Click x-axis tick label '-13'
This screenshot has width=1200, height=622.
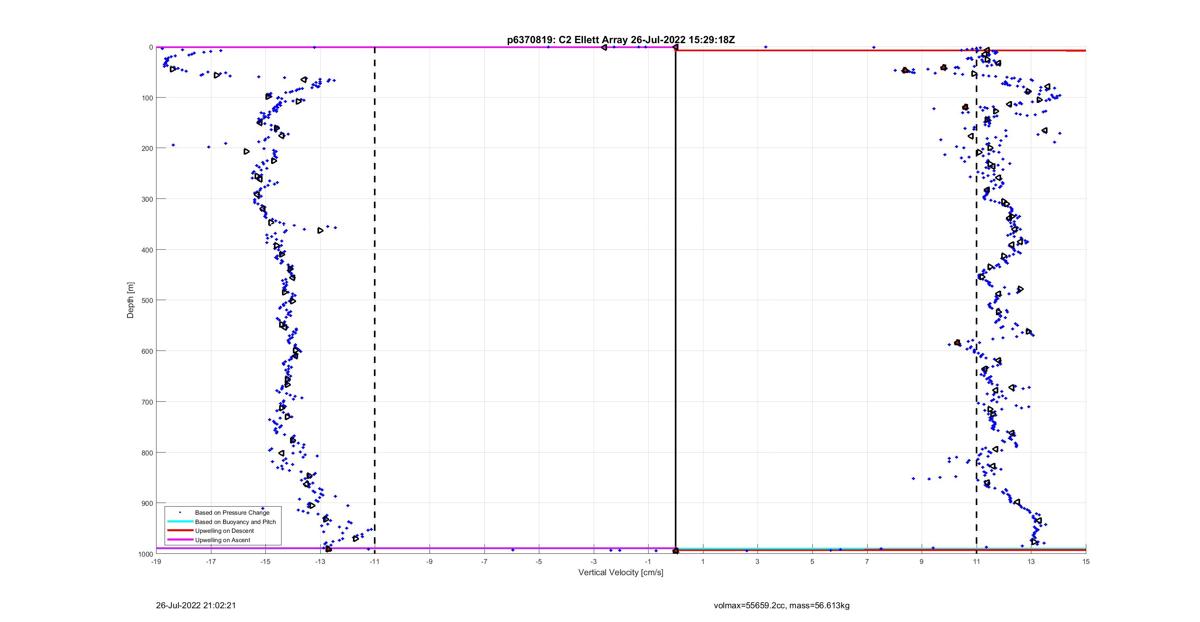tap(320, 562)
